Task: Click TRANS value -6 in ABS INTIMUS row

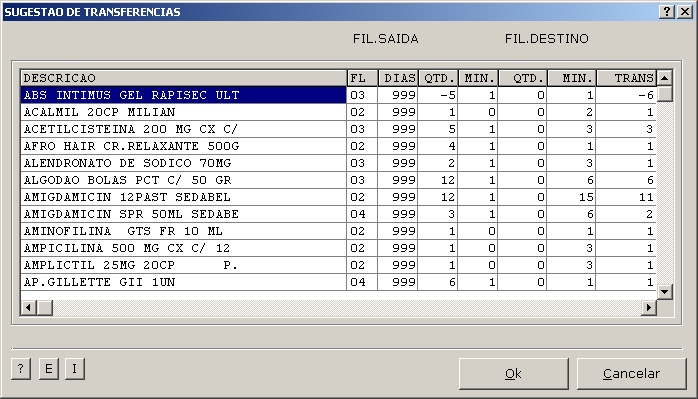Action: coord(625,95)
